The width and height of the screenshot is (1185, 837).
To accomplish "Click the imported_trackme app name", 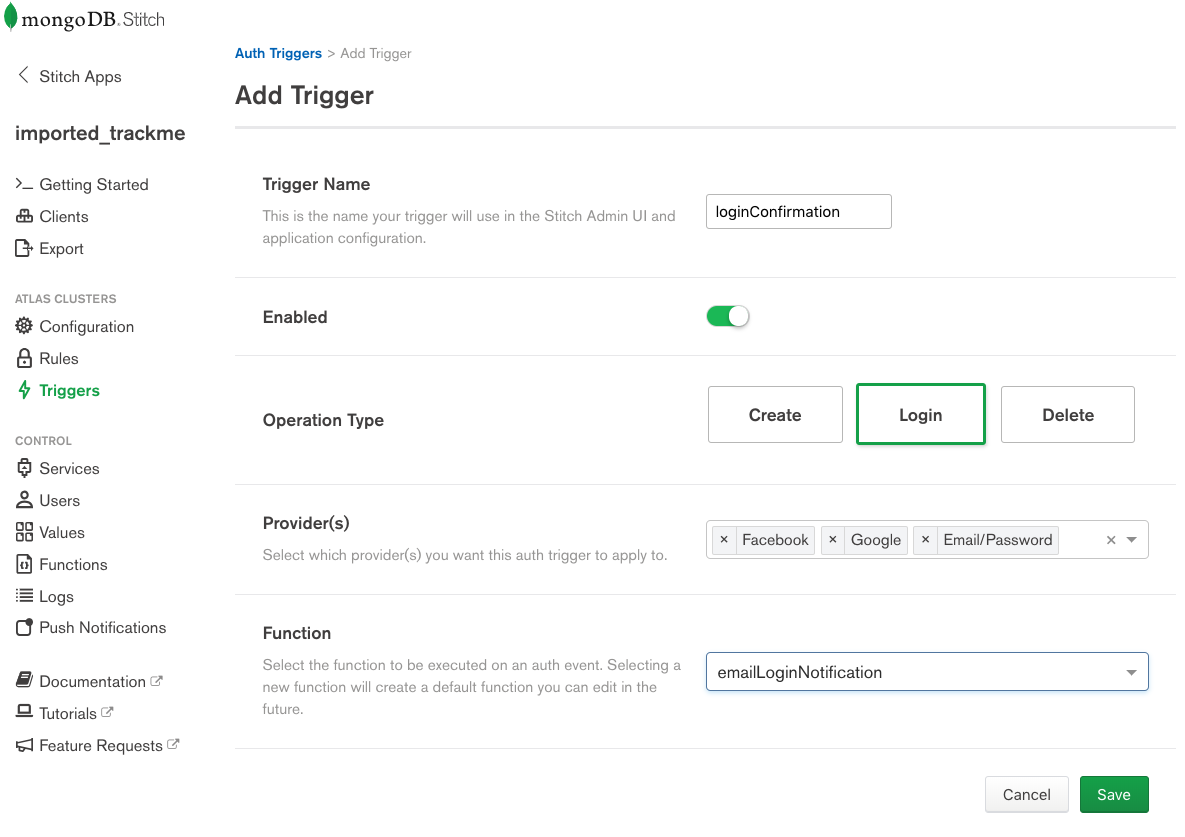I will 100,133.
